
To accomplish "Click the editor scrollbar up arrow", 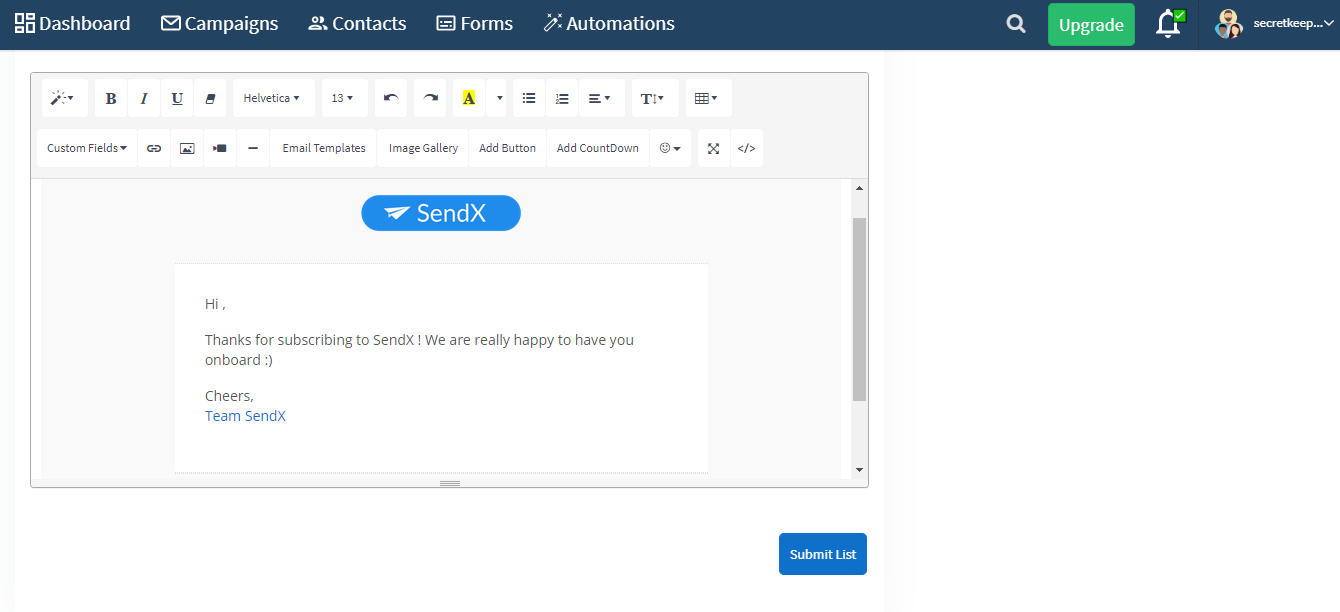I will tap(859, 188).
